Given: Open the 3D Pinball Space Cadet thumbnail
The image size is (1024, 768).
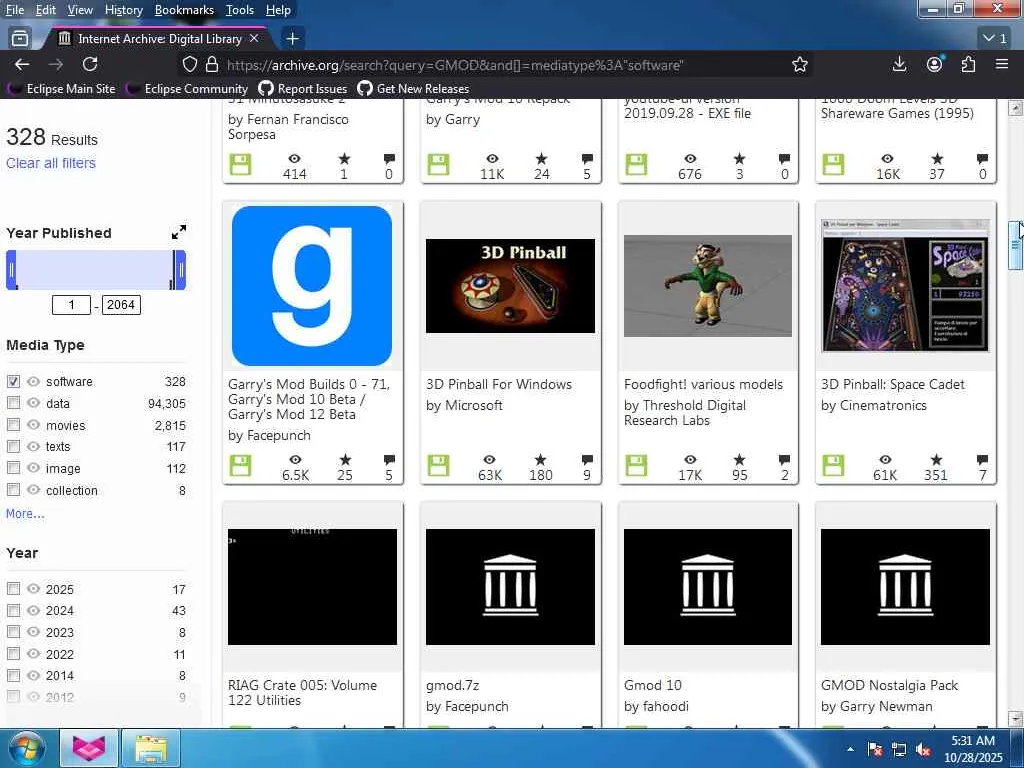Looking at the screenshot, I should tap(905, 286).
